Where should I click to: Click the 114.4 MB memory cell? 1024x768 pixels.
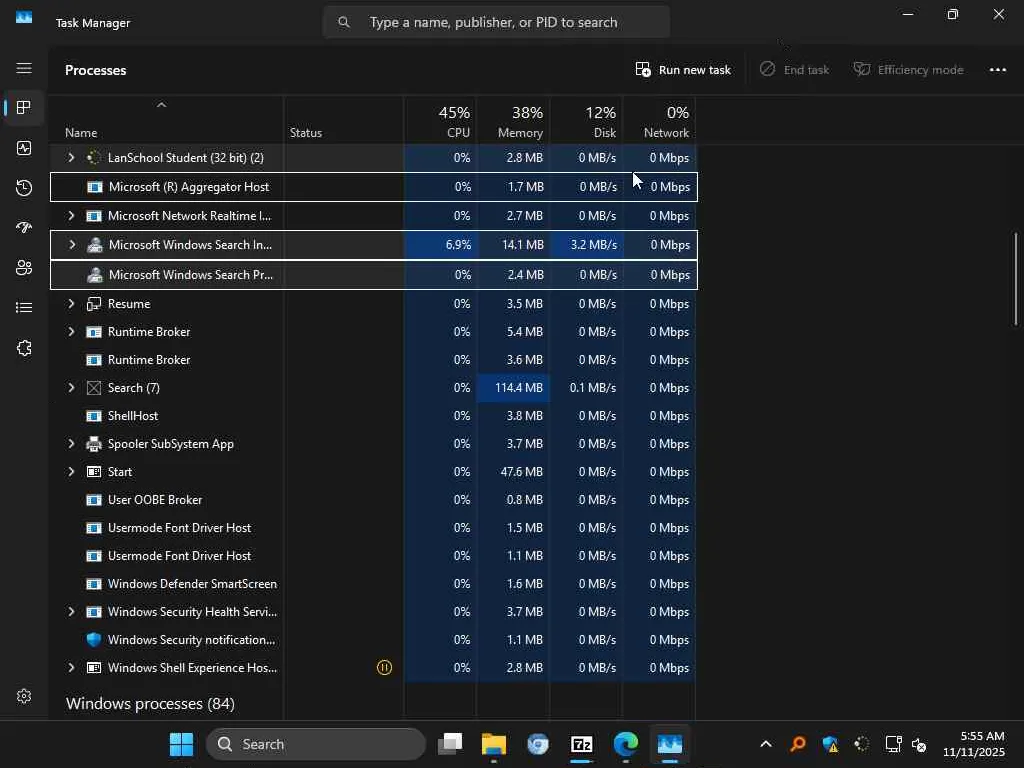pyautogui.click(x=513, y=388)
